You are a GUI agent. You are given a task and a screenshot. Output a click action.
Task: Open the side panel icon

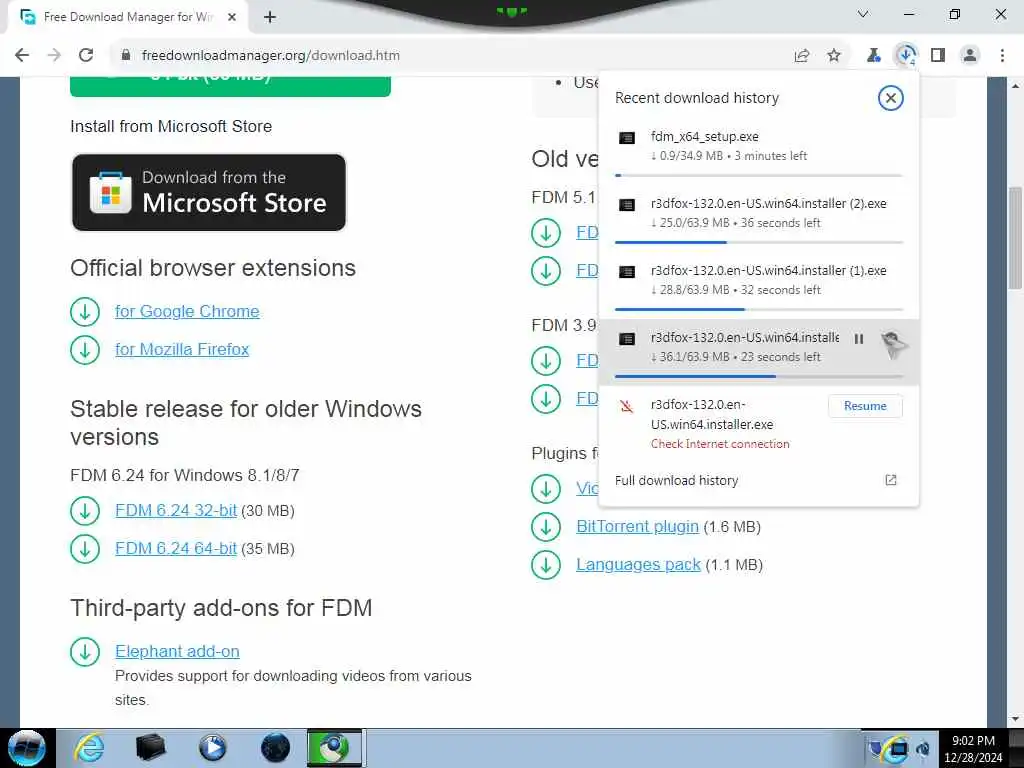(938, 56)
